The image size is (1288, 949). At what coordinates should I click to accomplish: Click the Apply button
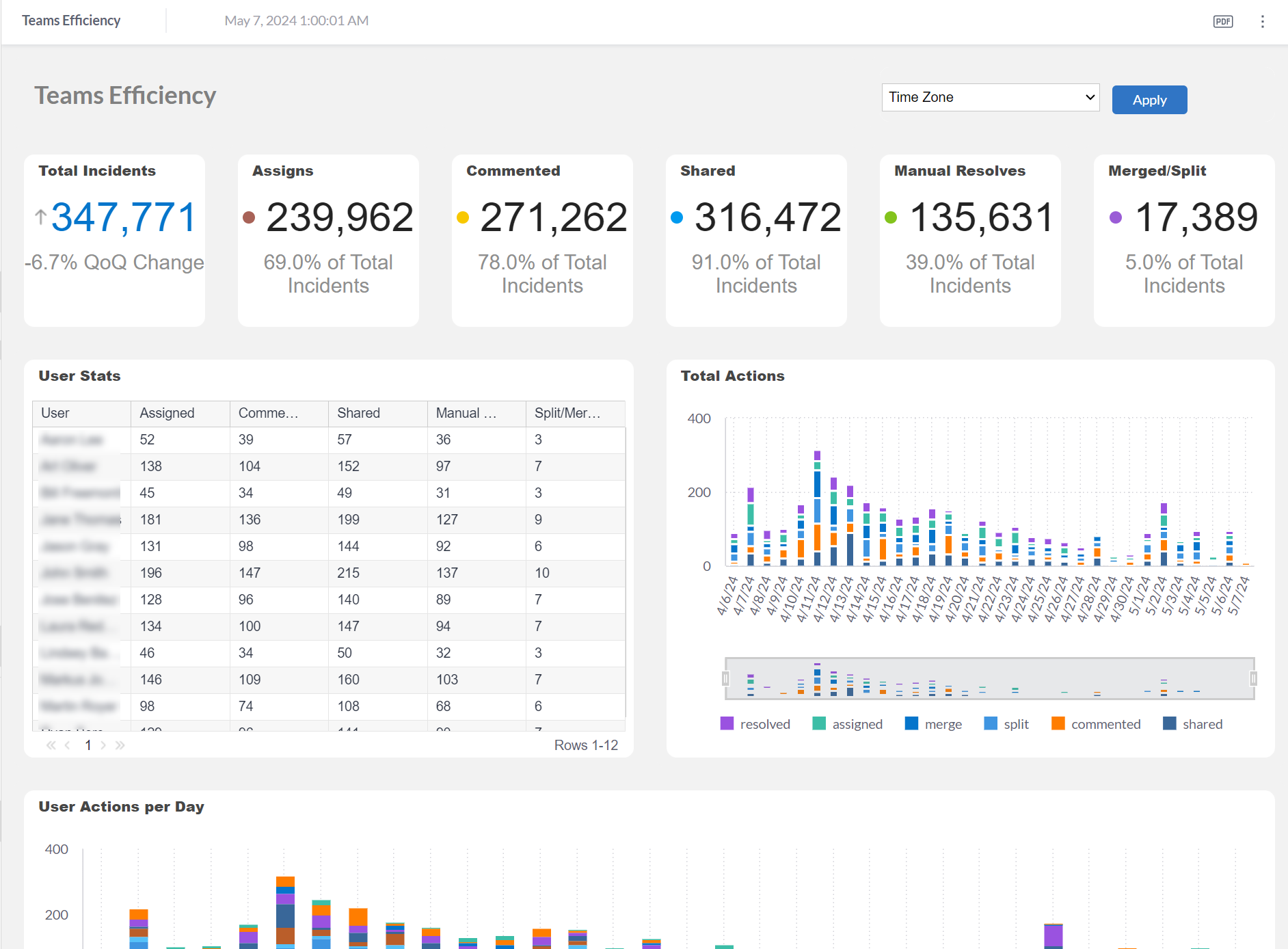coord(1149,99)
